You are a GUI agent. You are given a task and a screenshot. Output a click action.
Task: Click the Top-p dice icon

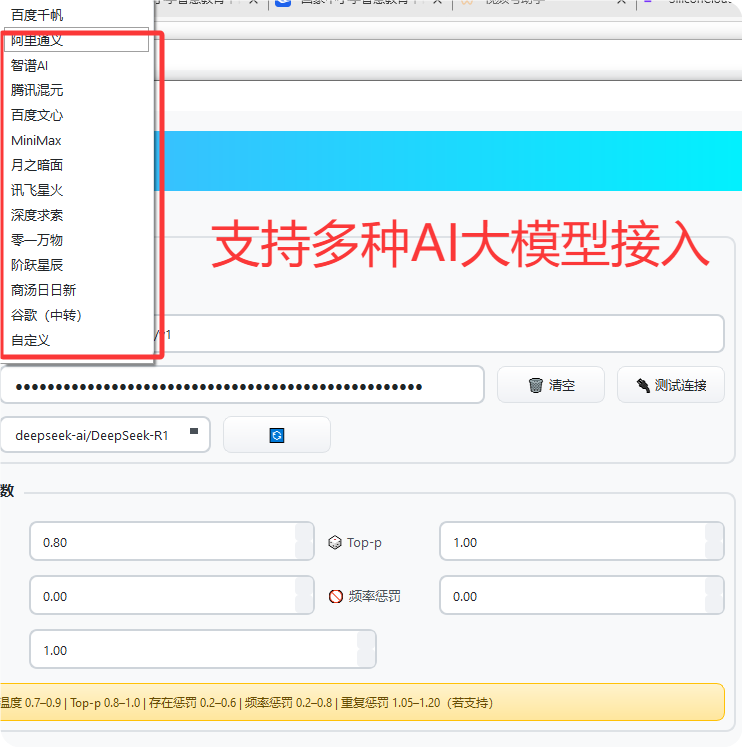coord(335,542)
